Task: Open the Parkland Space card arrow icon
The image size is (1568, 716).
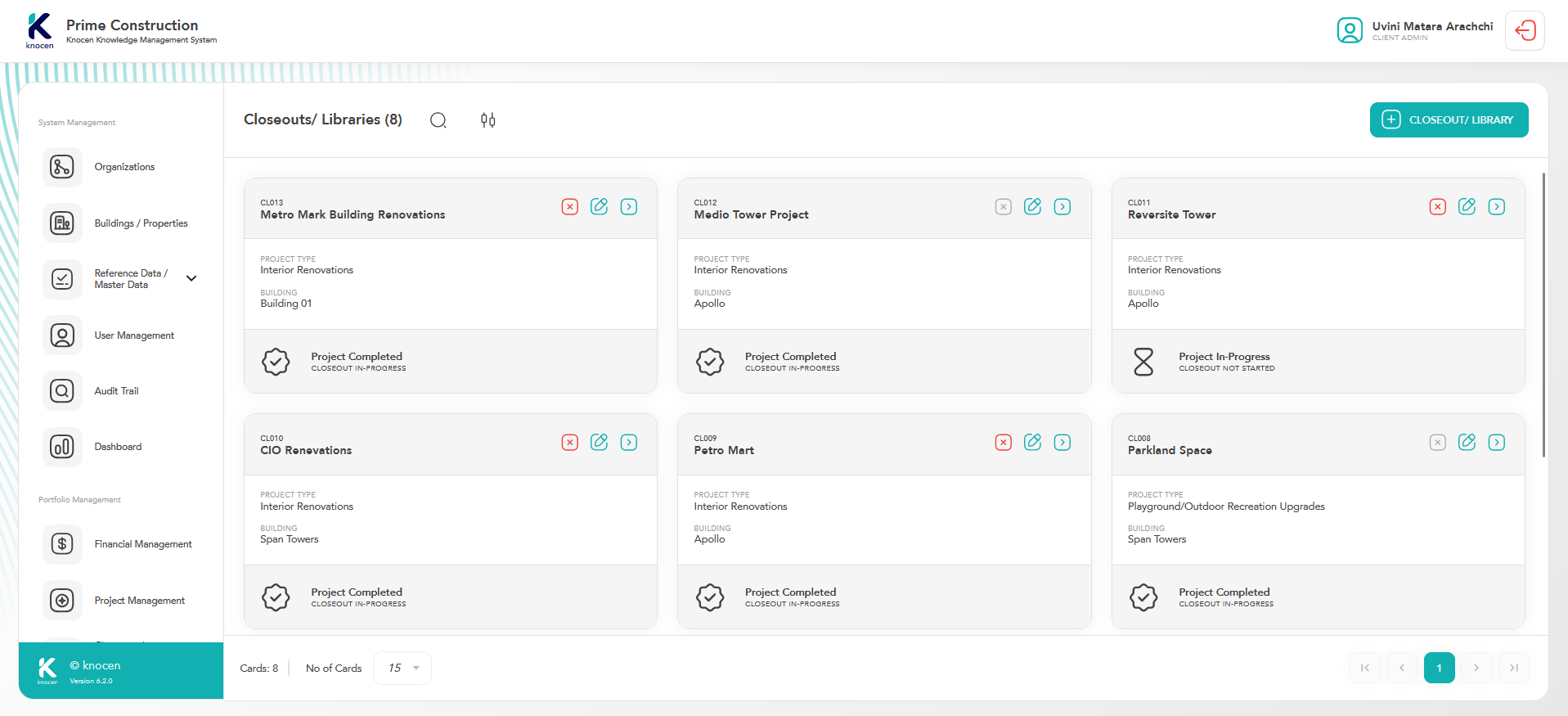Action: tap(1496, 442)
